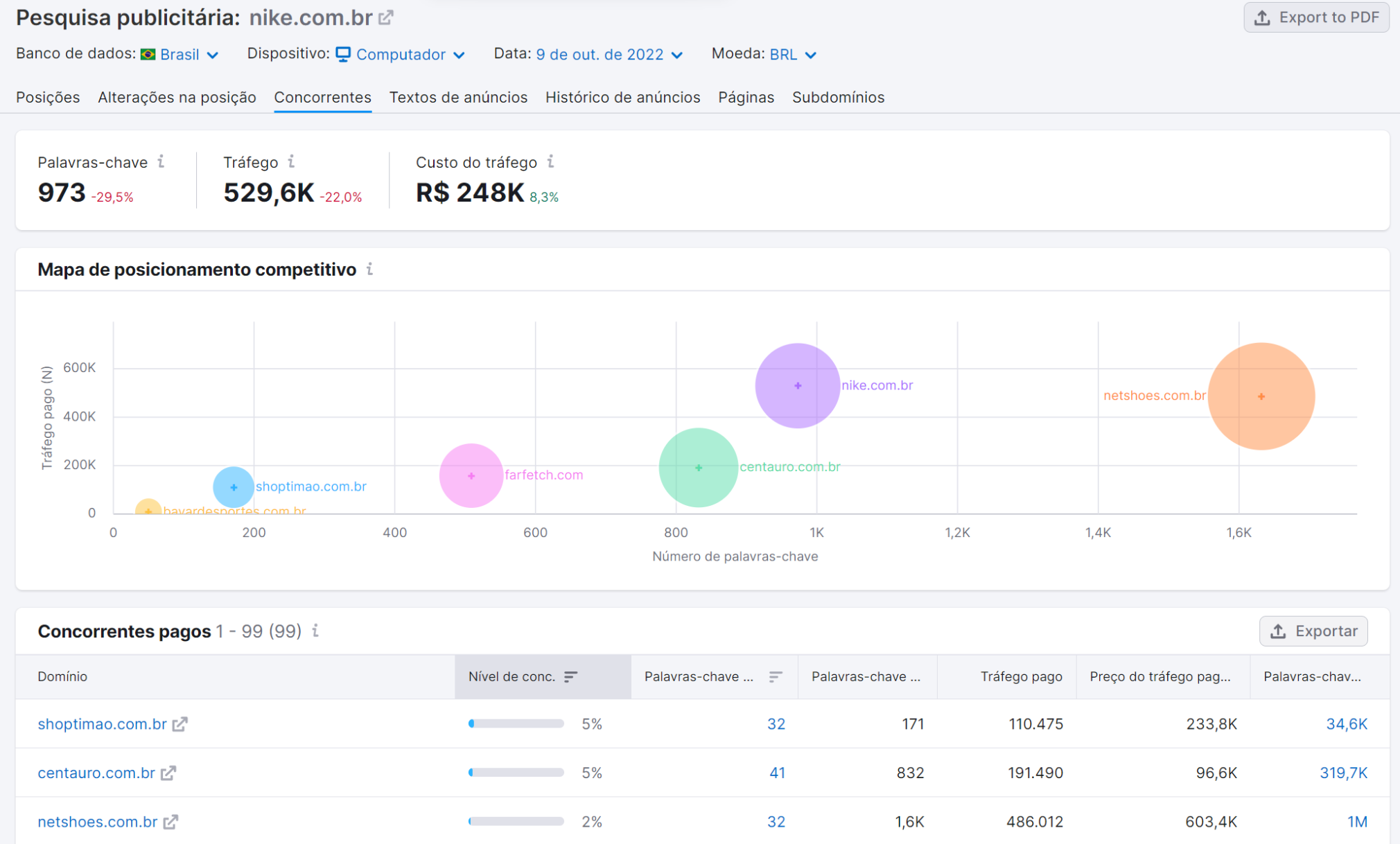
Task: Open centauro.com.br external link icon
Action: [x=168, y=773]
